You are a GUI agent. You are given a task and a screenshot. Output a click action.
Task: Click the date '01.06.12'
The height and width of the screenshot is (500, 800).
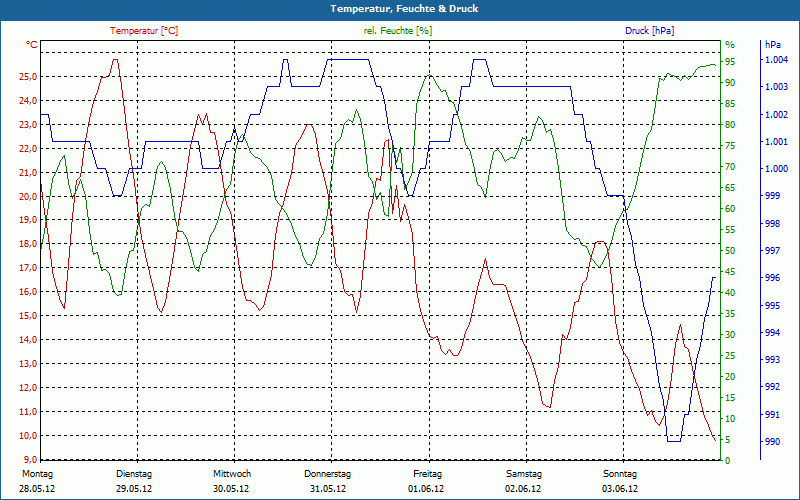coord(426,489)
